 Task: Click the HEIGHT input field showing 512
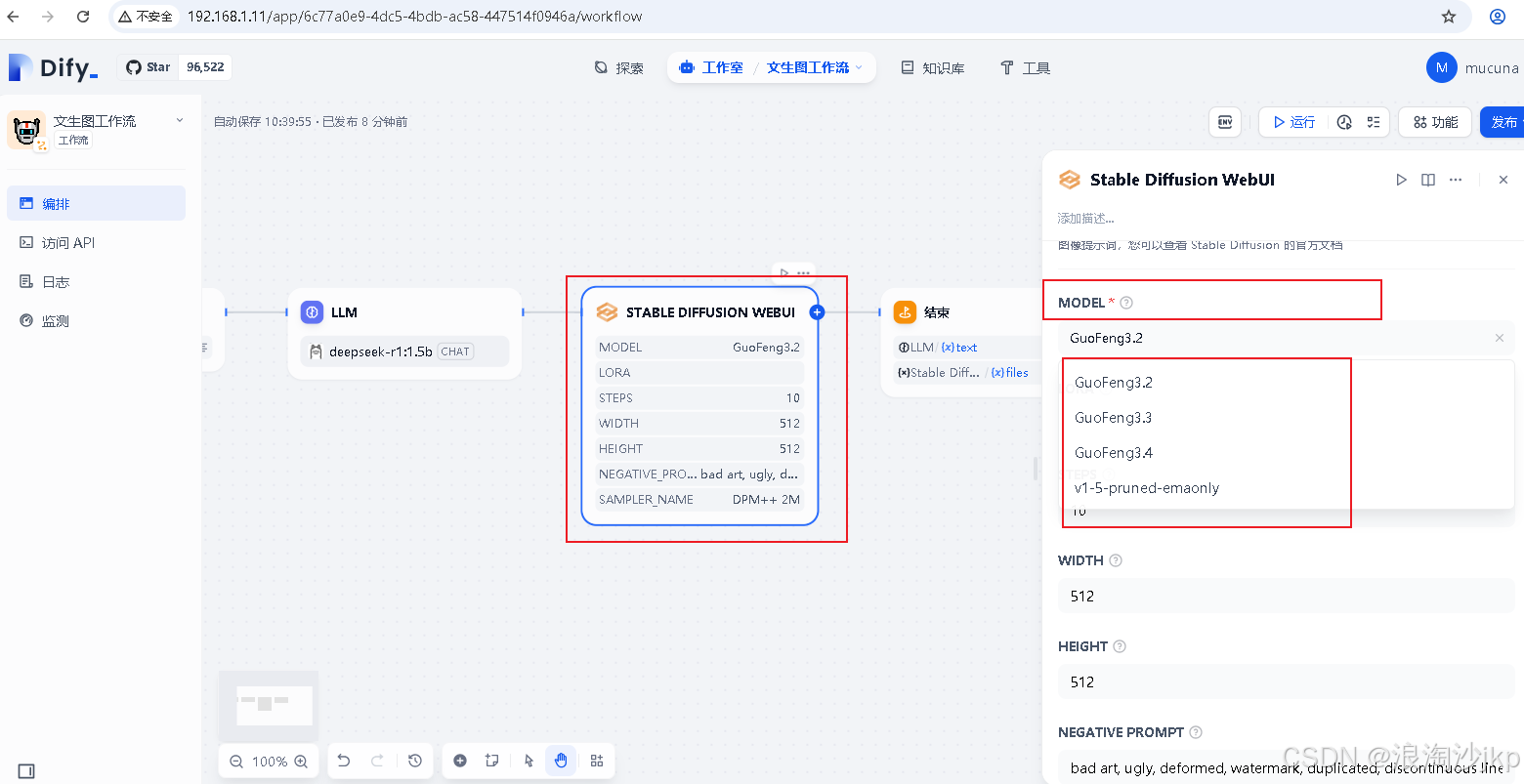click(x=1286, y=681)
